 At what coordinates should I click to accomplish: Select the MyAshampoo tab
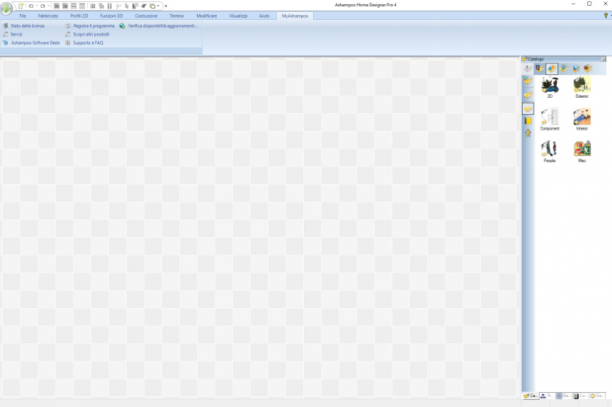(295, 16)
